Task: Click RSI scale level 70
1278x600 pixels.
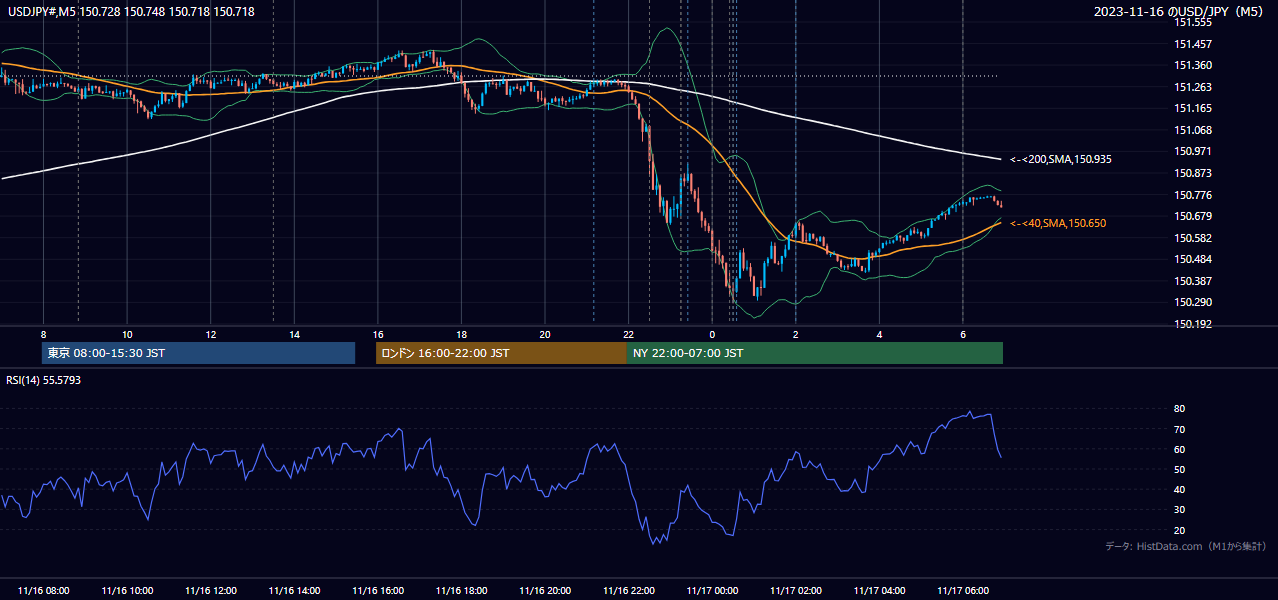Action: (x=1180, y=429)
